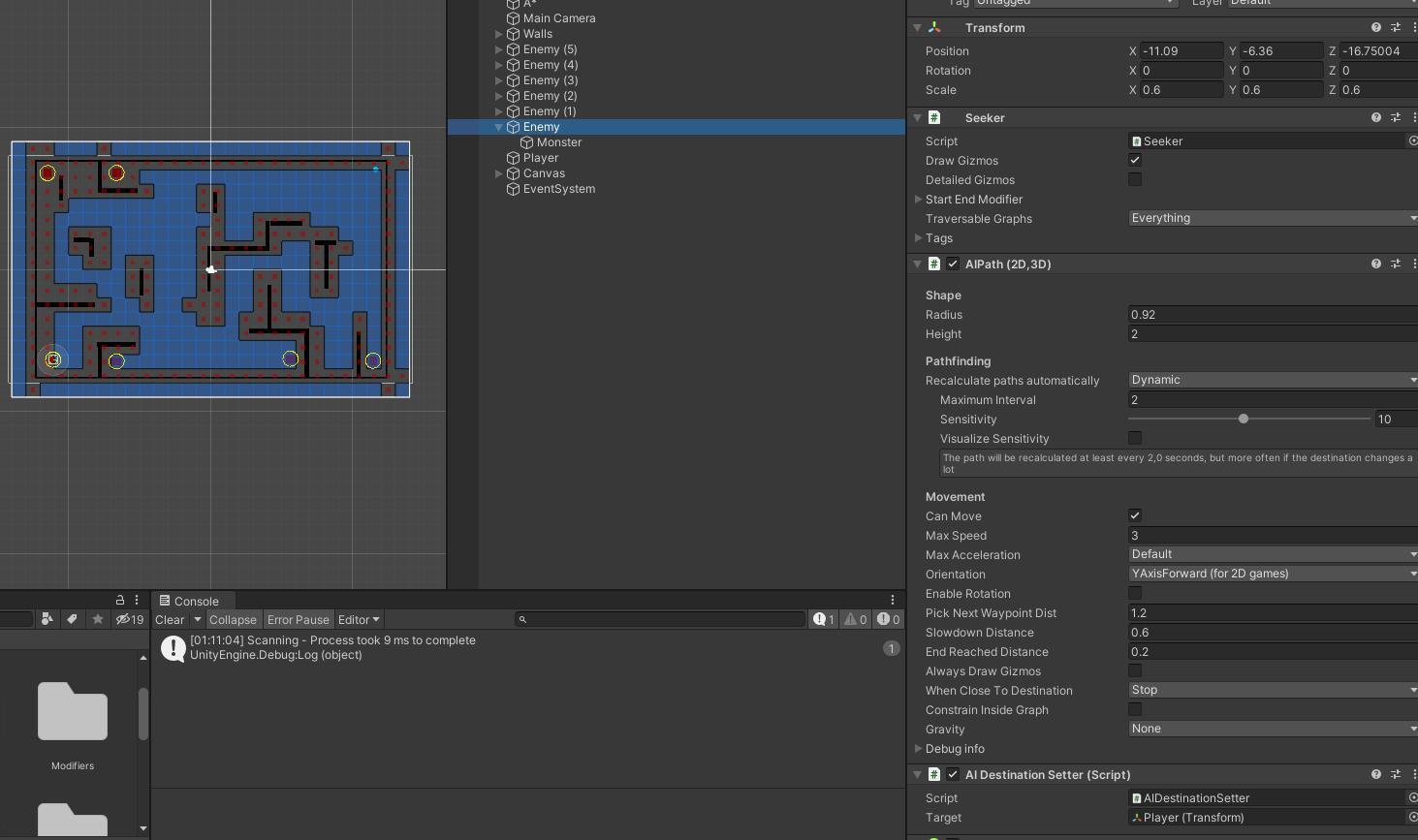This screenshot has width=1418, height=840.
Task: Select Main Camera in the hierarchy
Action: click(x=558, y=18)
